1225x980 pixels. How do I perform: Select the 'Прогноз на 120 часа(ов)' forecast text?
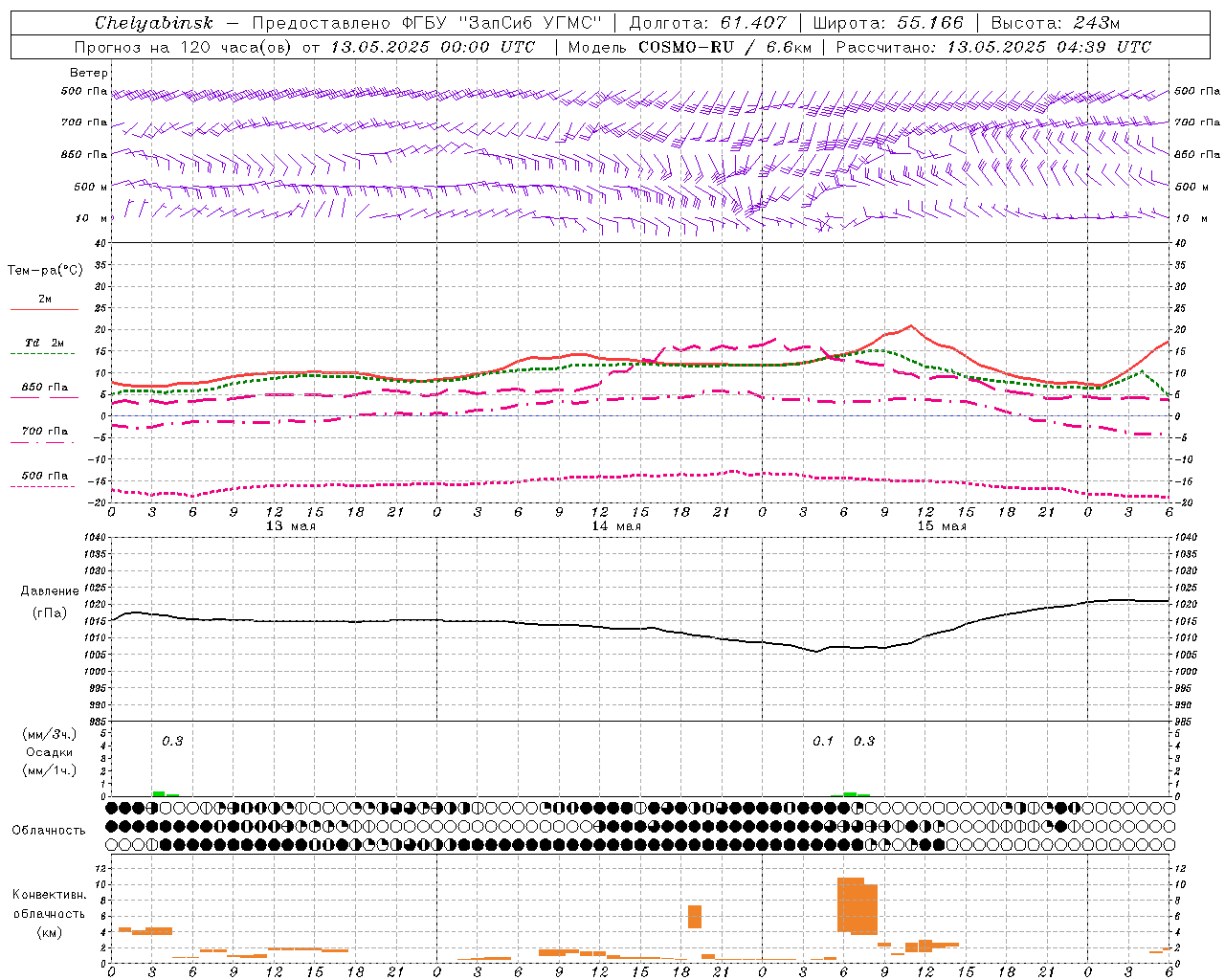[184, 47]
